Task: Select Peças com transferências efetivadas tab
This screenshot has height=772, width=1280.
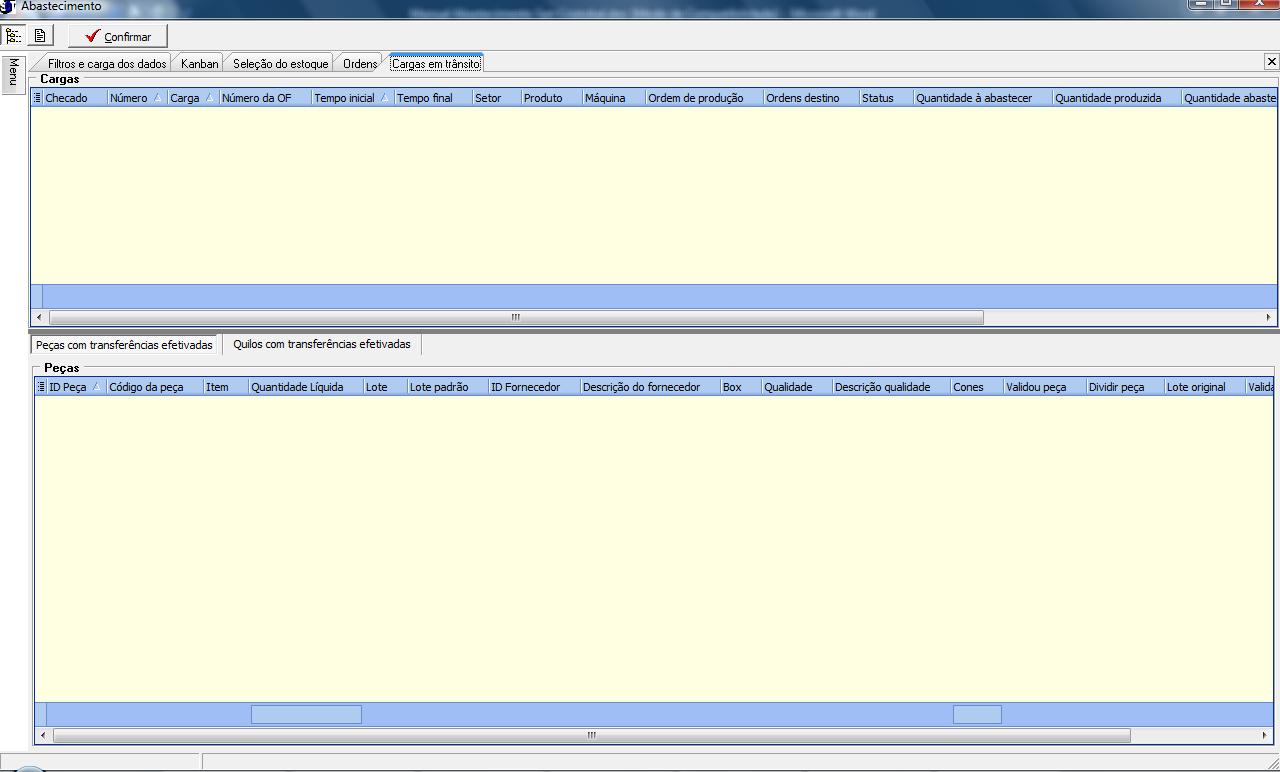Action: coord(124,345)
